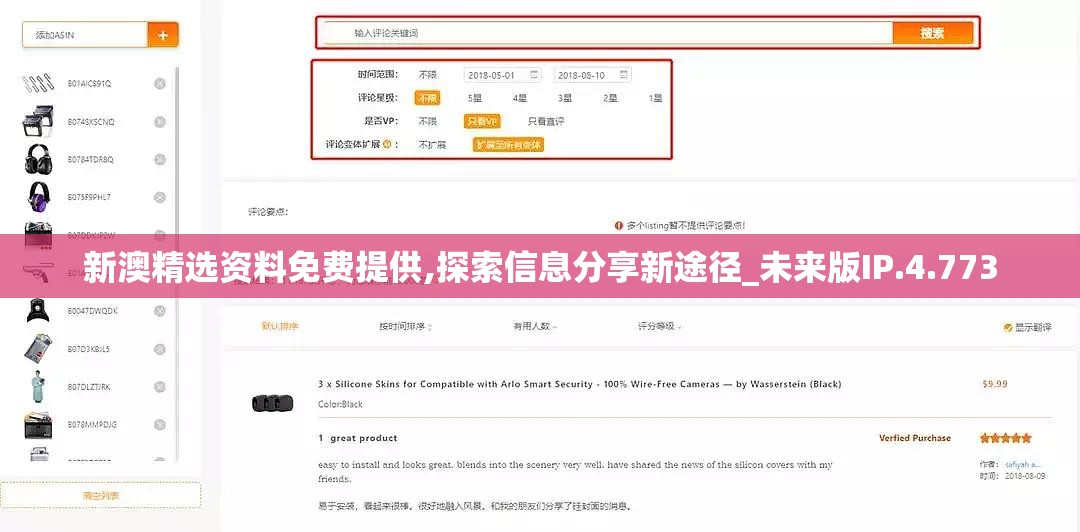Select 扩展至所有变体 option
The image size is (1080, 532).
click(x=509, y=145)
